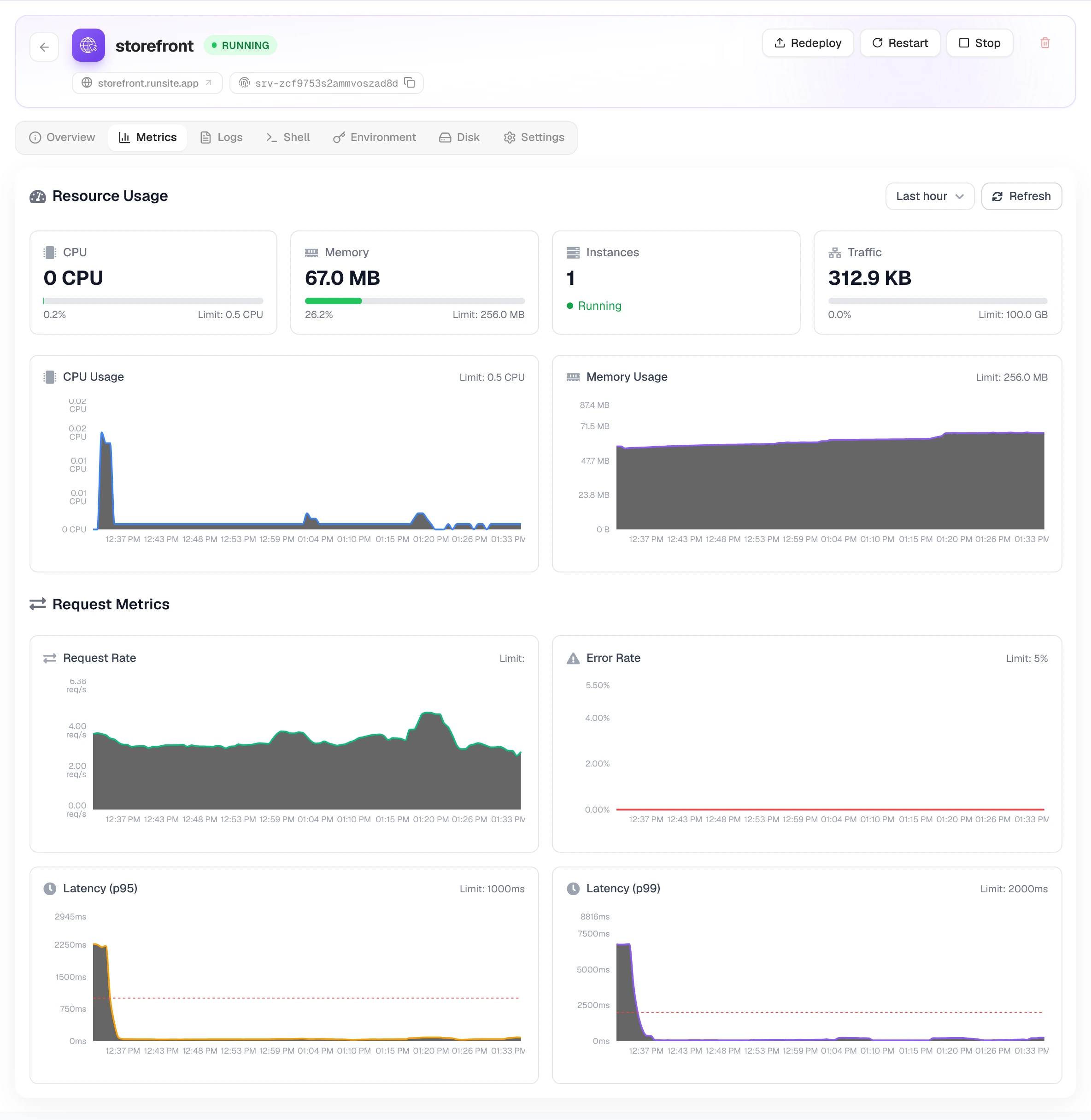Screen dimensions: 1091x1120
Task: Click the 'Limit: 1000ms' label on Latency (p95)
Action: [x=492, y=889]
